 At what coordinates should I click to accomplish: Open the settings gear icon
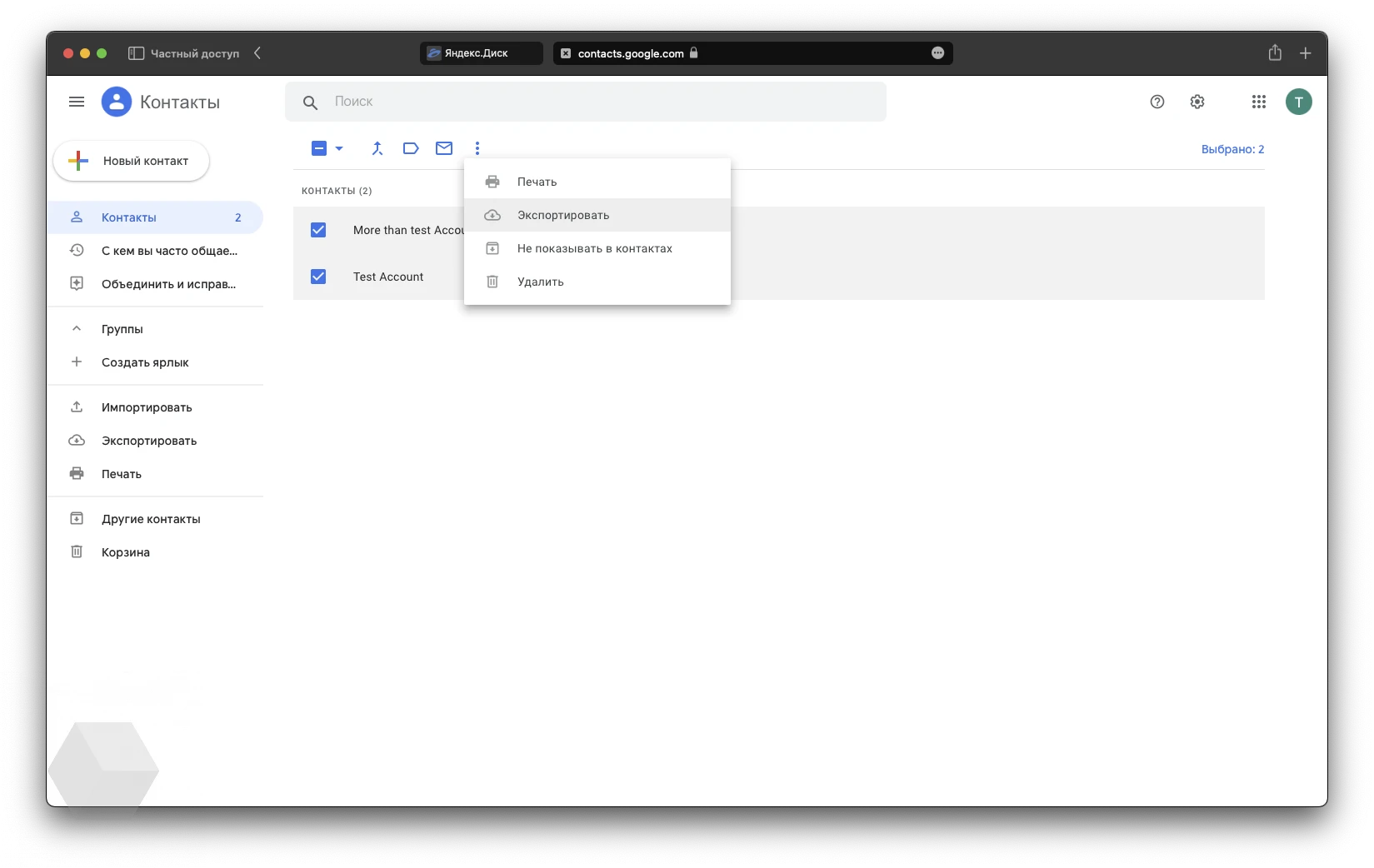(x=1197, y=102)
